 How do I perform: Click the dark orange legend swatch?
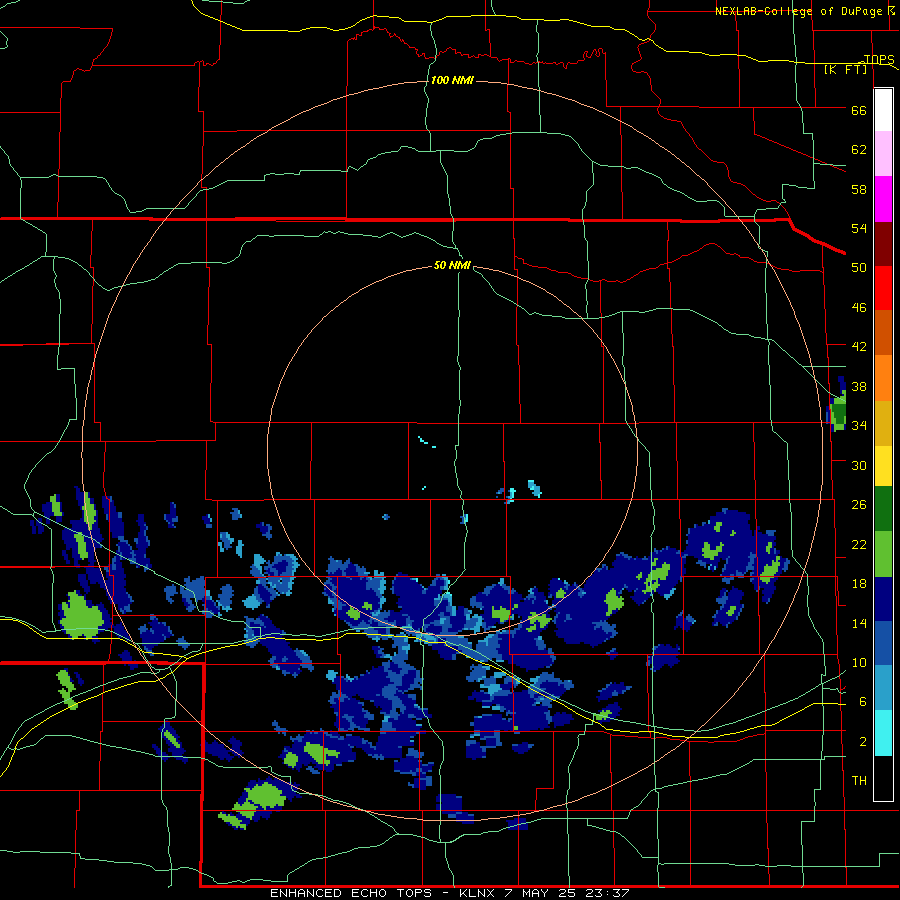coord(883,332)
